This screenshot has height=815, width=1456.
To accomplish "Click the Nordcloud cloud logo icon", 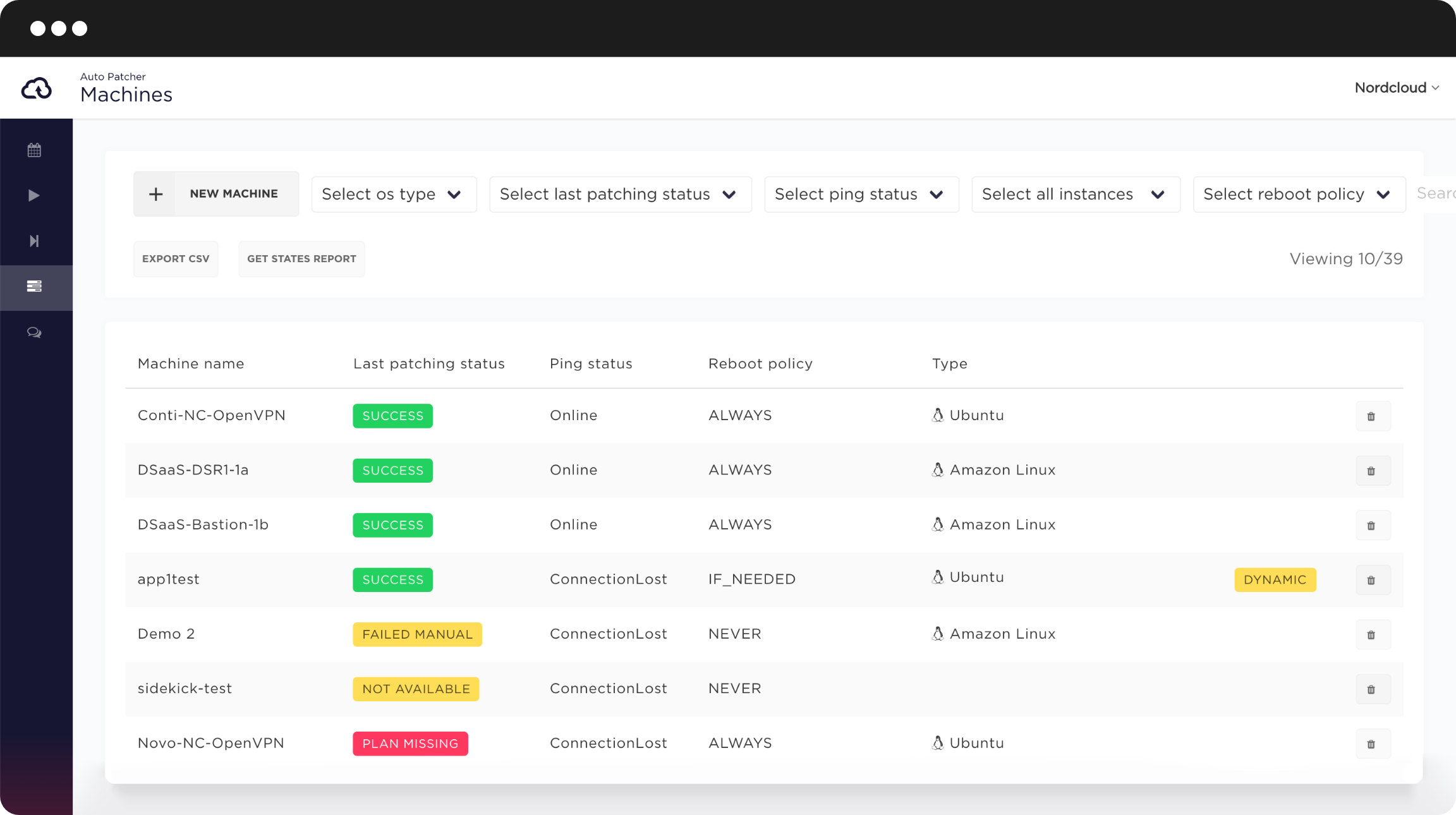I will (35, 88).
